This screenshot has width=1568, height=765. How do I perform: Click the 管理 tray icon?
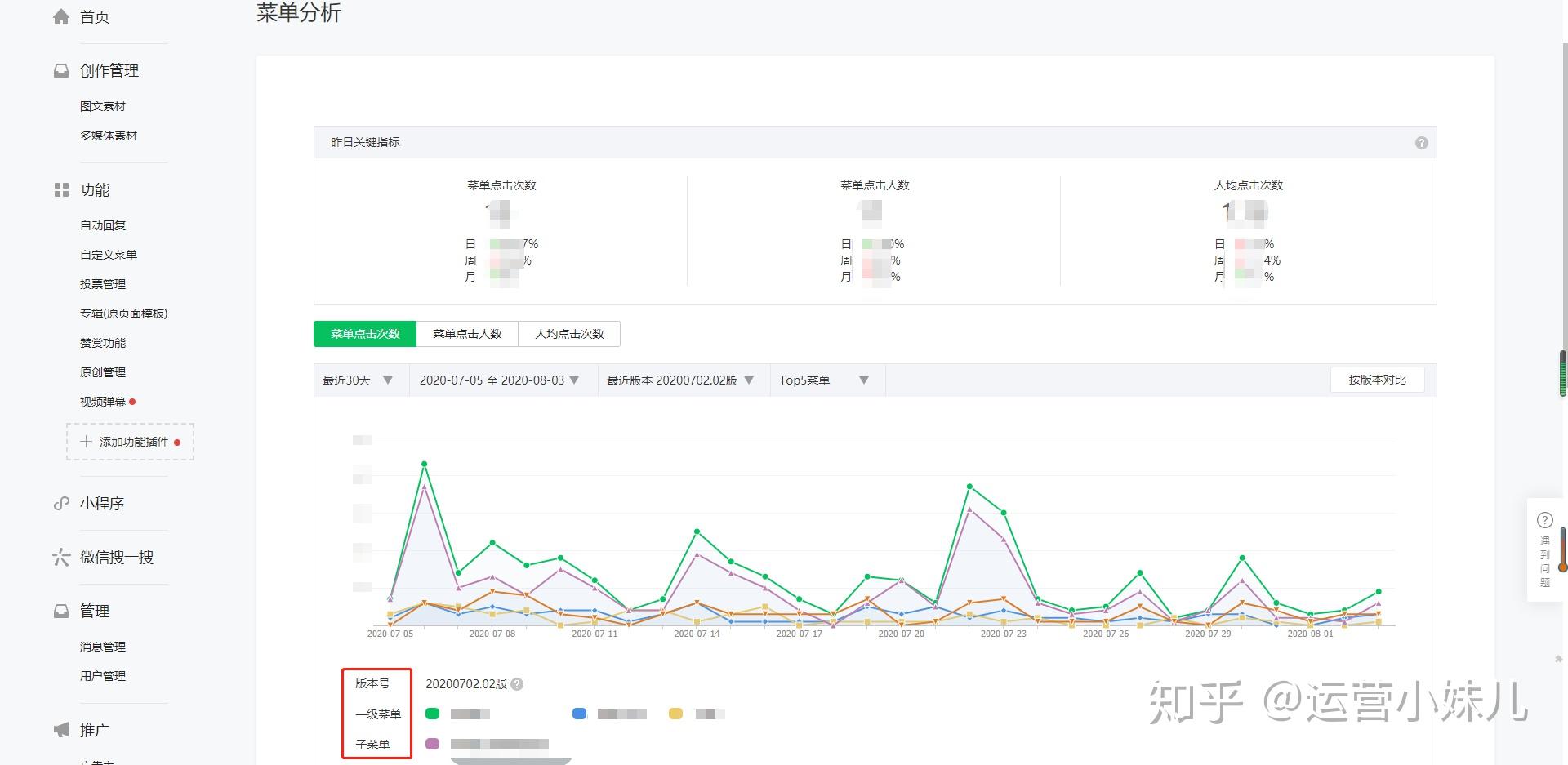61,612
